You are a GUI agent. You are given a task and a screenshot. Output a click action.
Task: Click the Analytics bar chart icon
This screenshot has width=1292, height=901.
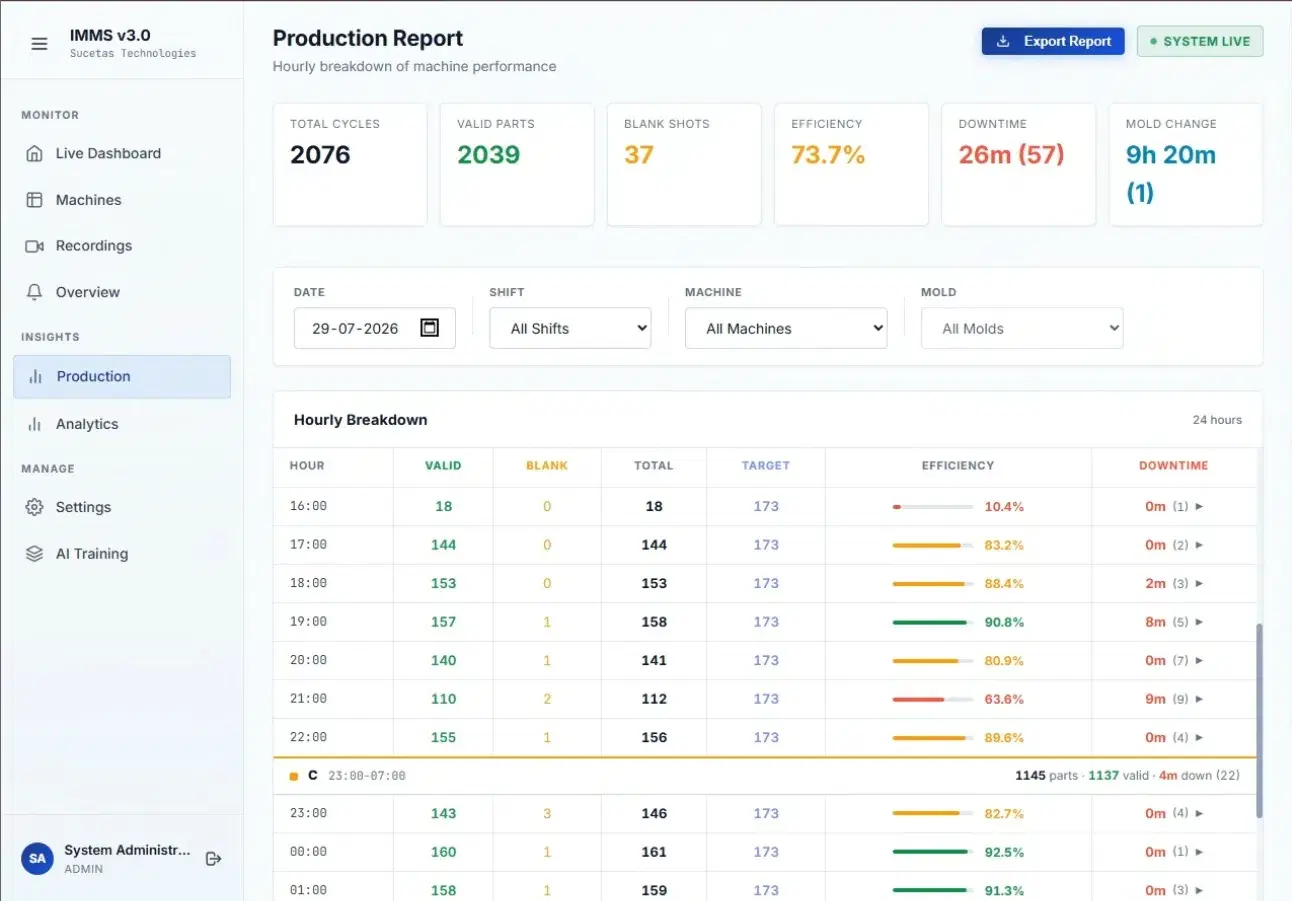point(35,424)
